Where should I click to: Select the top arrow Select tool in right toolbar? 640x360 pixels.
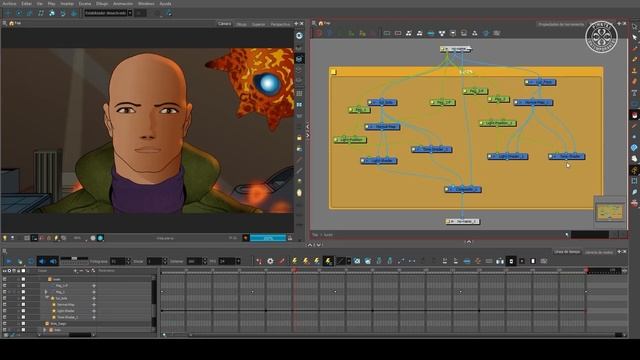point(634,27)
